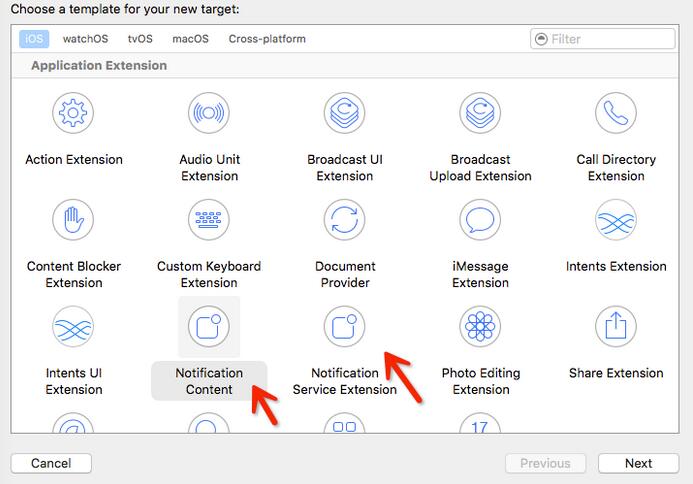Open the Cross-platform tab
The height and width of the screenshot is (484, 693).
(267, 39)
